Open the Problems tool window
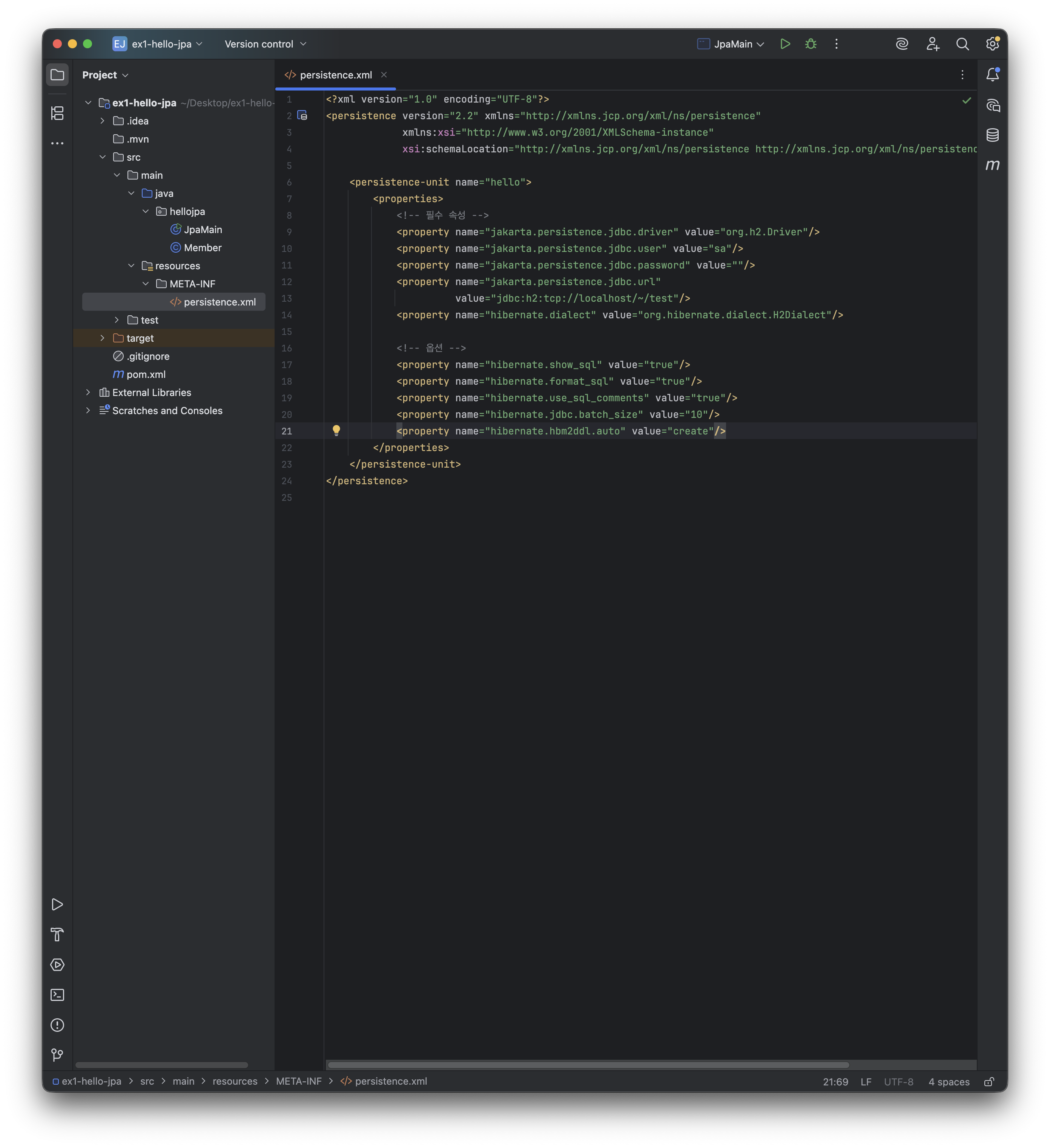Image resolution: width=1050 pixels, height=1148 pixels. (x=57, y=1025)
